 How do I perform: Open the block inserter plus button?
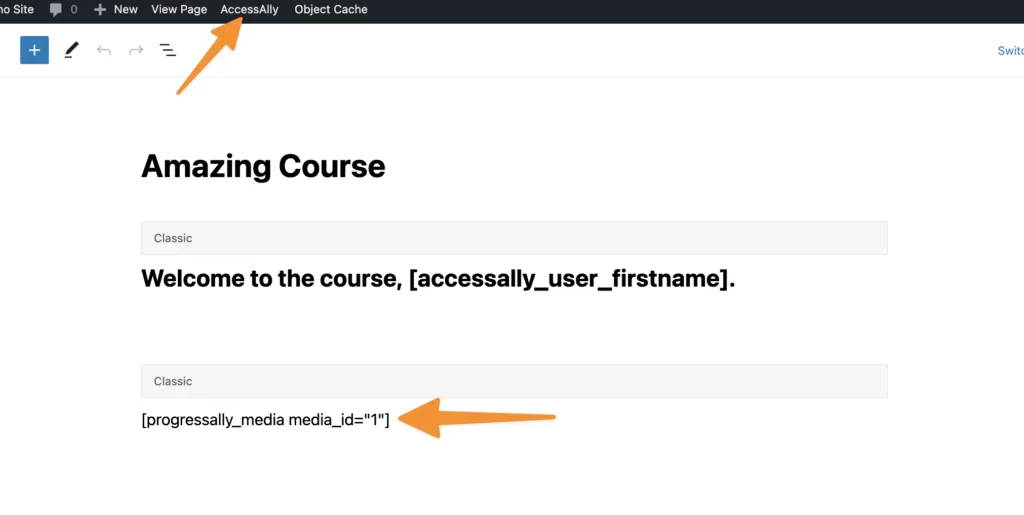tap(35, 50)
